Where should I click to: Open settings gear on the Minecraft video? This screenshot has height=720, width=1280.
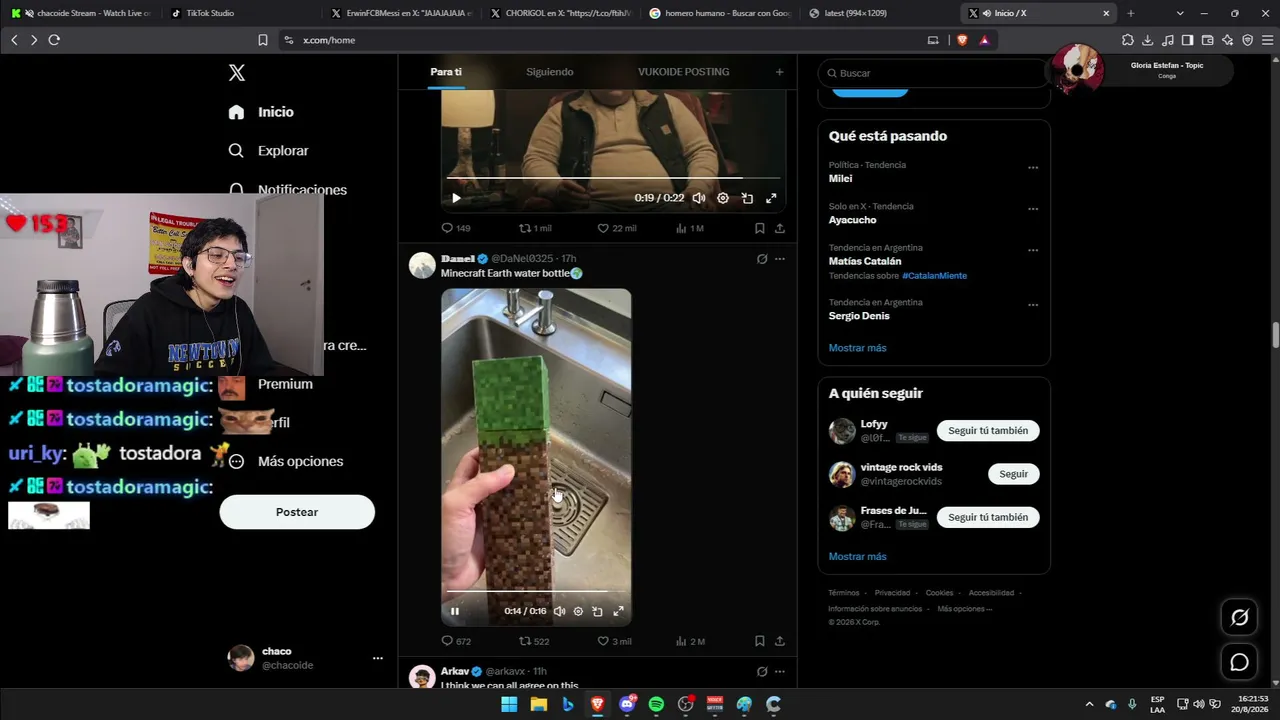tap(578, 611)
